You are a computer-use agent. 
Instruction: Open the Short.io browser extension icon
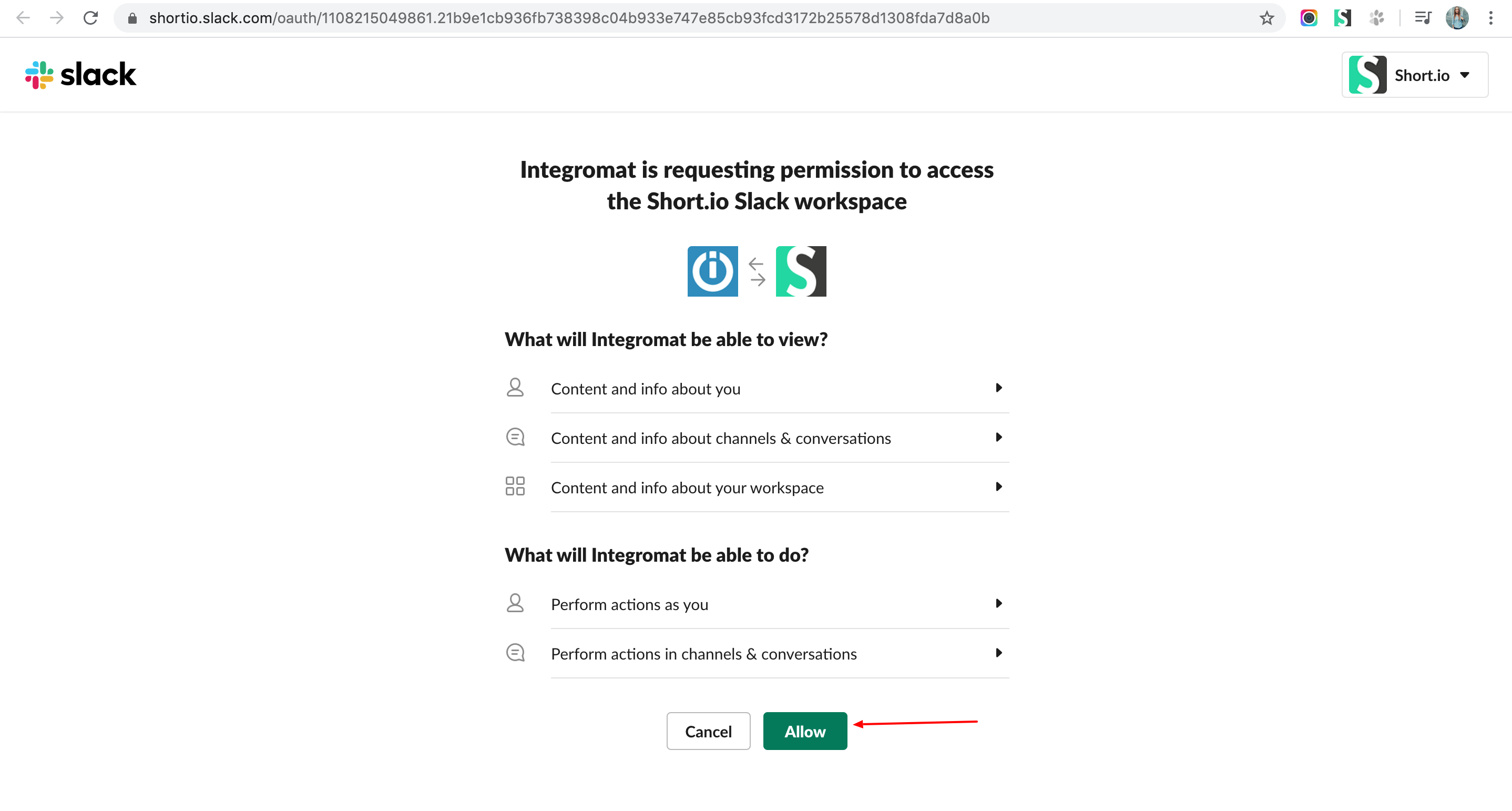click(1342, 18)
